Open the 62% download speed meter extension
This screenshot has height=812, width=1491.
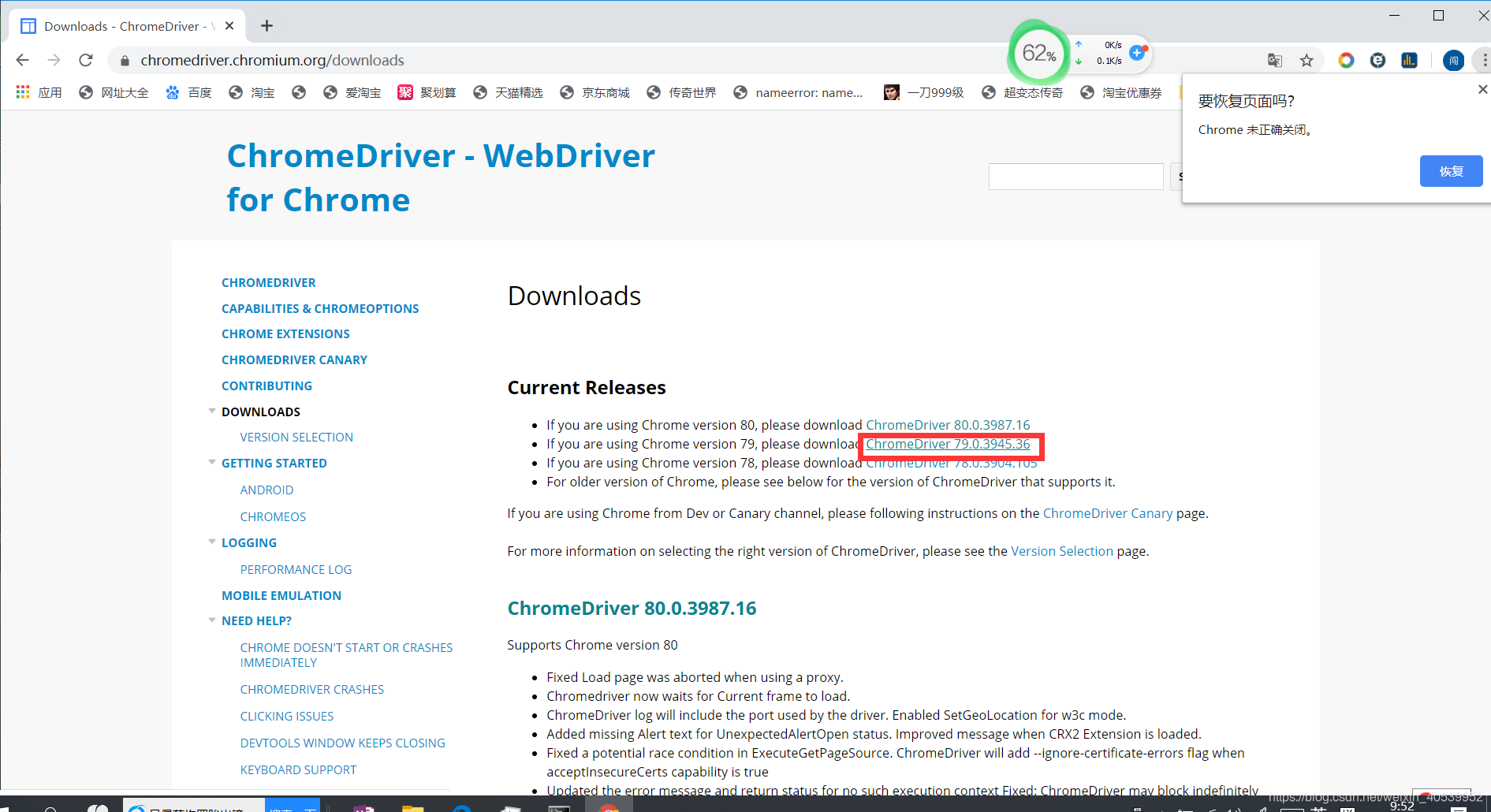click(x=1038, y=54)
